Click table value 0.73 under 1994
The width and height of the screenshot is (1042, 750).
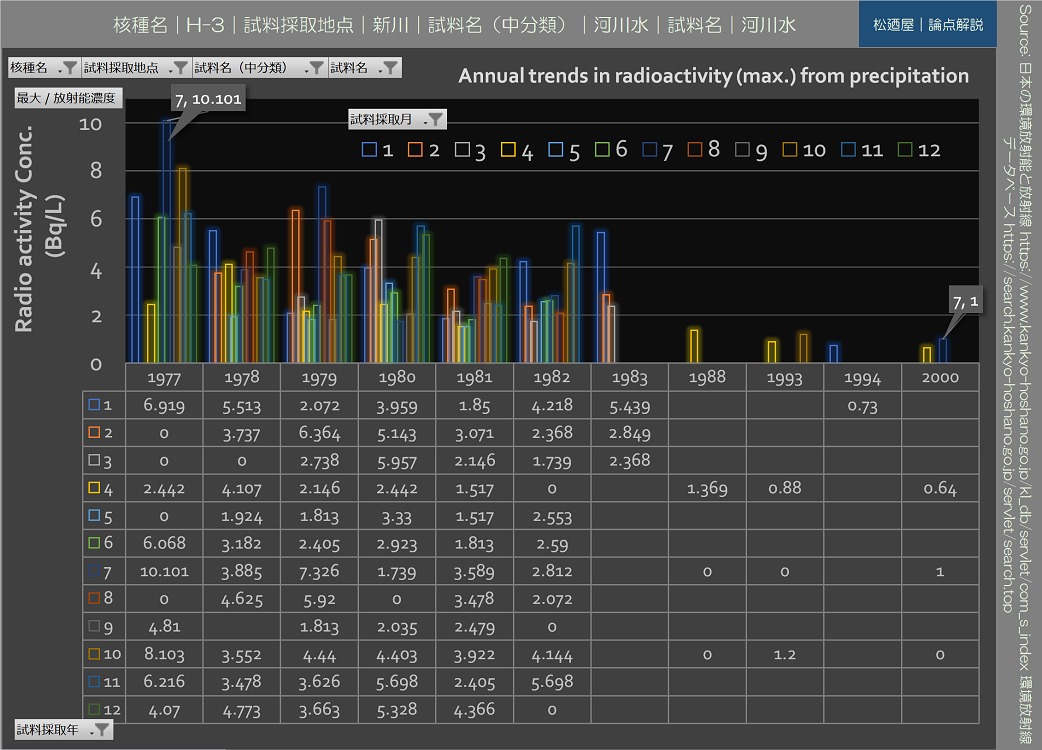point(862,405)
